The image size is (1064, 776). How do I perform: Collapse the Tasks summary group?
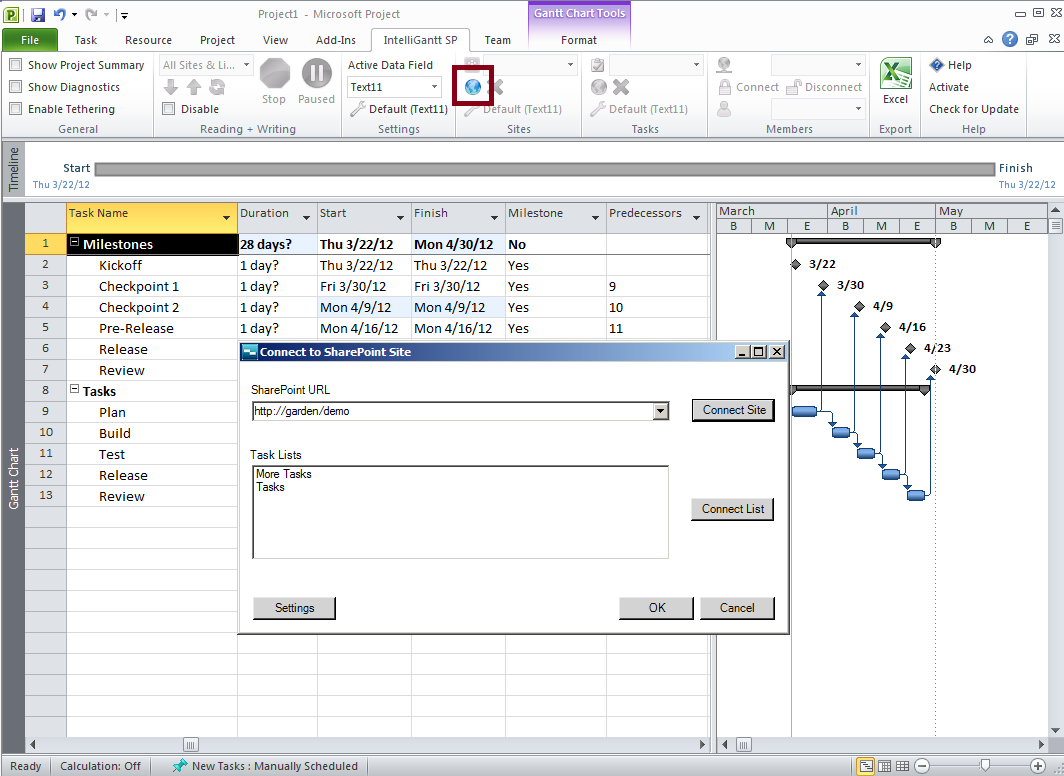(75, 389)
